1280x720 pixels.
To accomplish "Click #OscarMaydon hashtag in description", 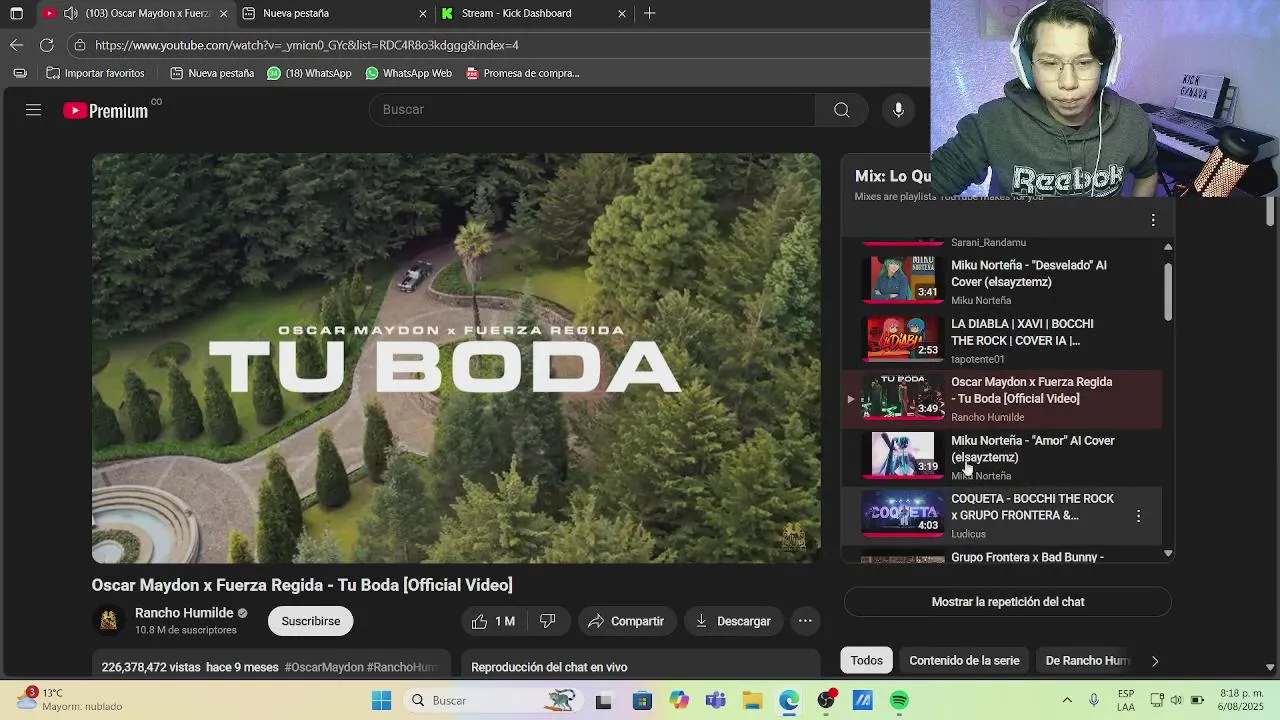I will (324, 667).
